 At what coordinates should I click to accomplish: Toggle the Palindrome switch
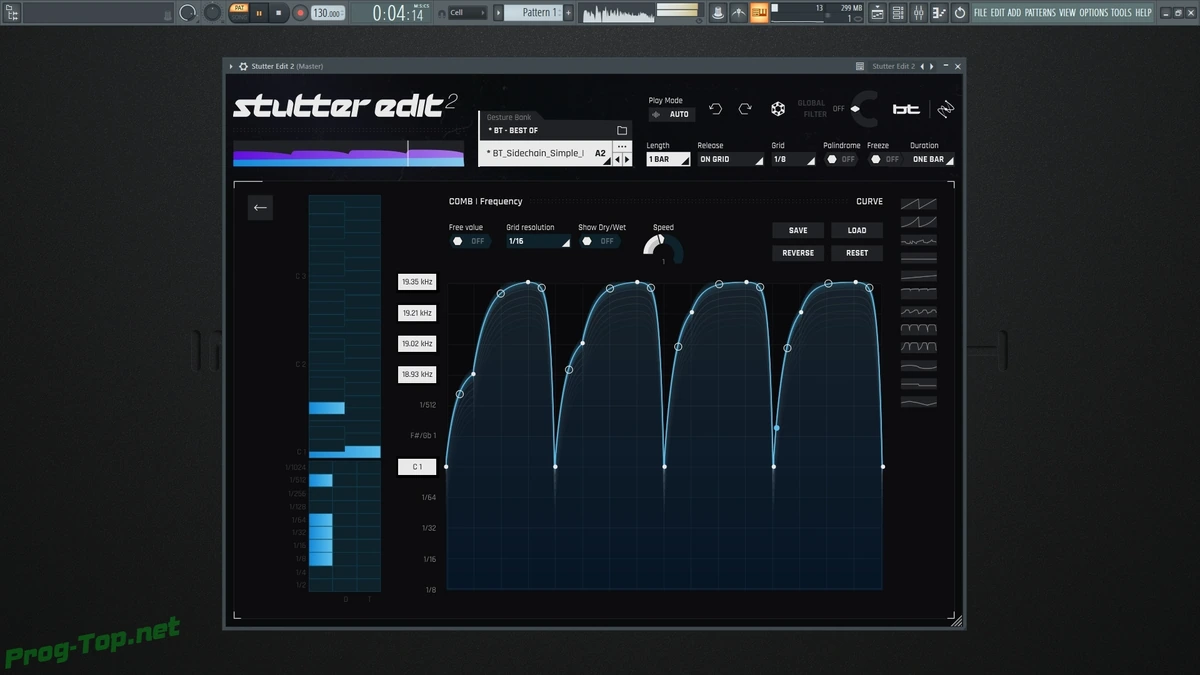841,159
